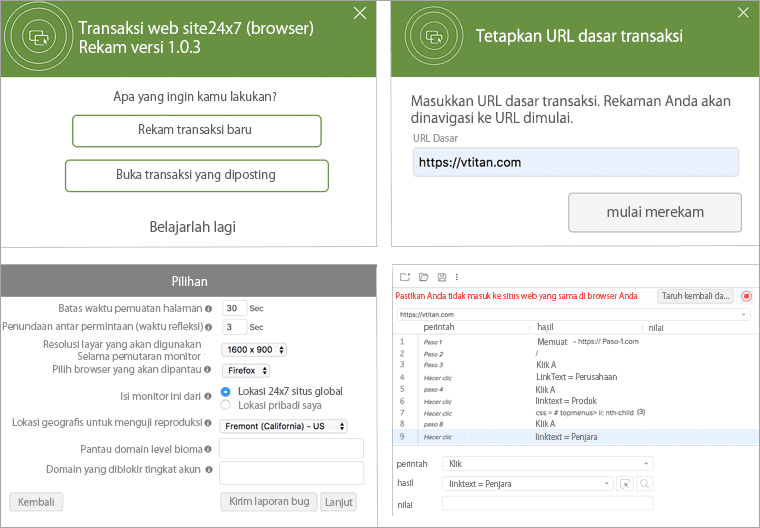This screenshot has height=528, width=760.
Task: Click the nilai column header
Action: [x=656, y=328]
